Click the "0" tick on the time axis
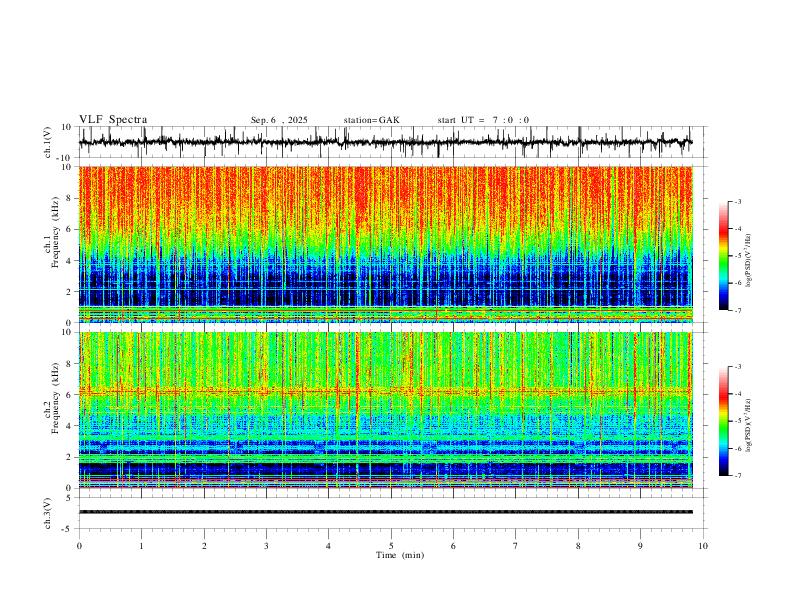This screenshot has width=792, height=612. [x=79, y=546]
